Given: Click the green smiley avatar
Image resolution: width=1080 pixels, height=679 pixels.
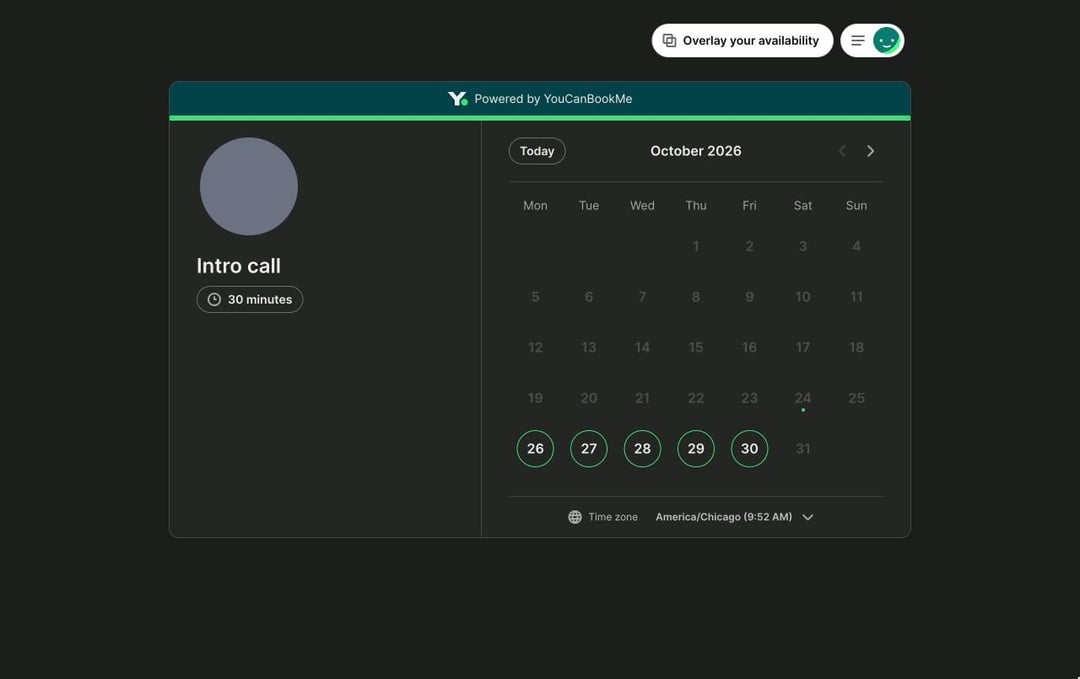Looking at the screenshot, I should [886, 41].
